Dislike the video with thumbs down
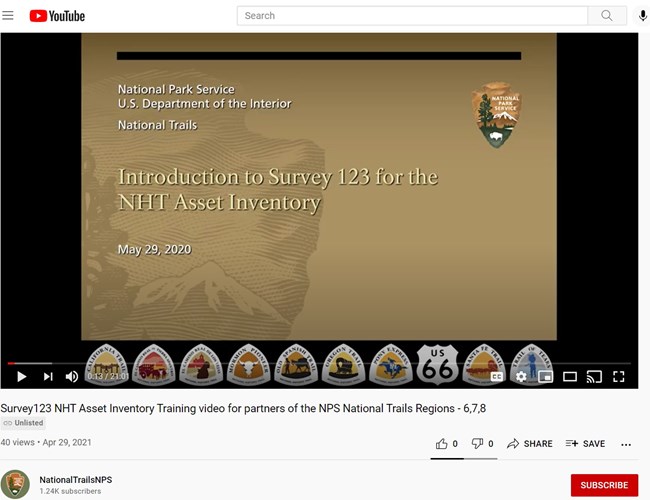Image resolution: width=650 pixels, height=500 pixels. [482, 444]
